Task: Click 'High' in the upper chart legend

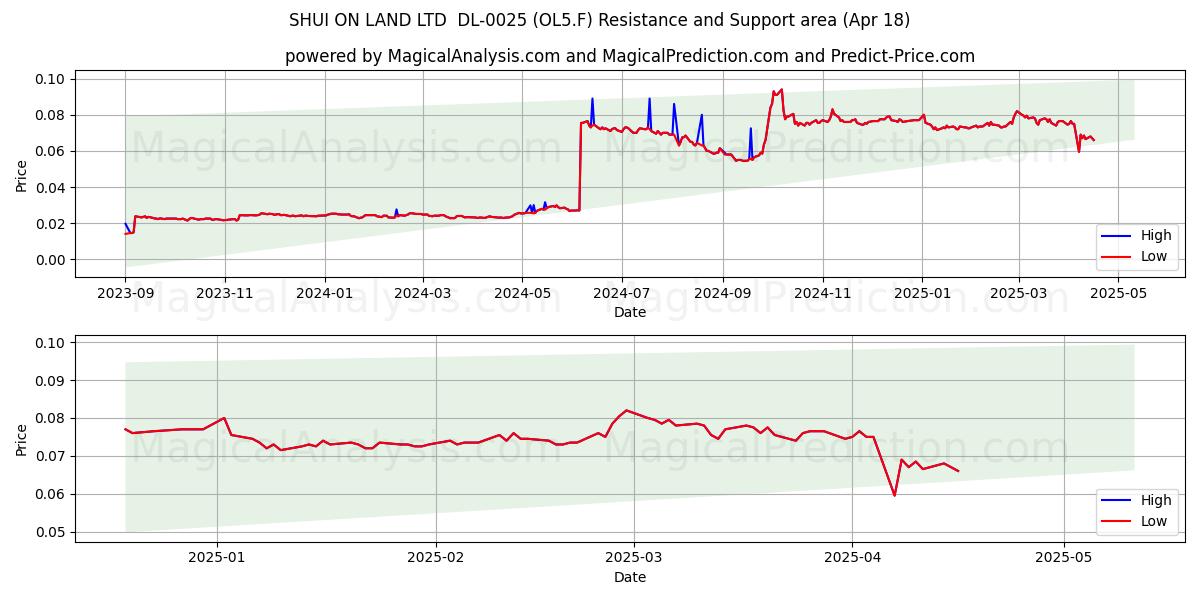Action: pos(1156,236)
